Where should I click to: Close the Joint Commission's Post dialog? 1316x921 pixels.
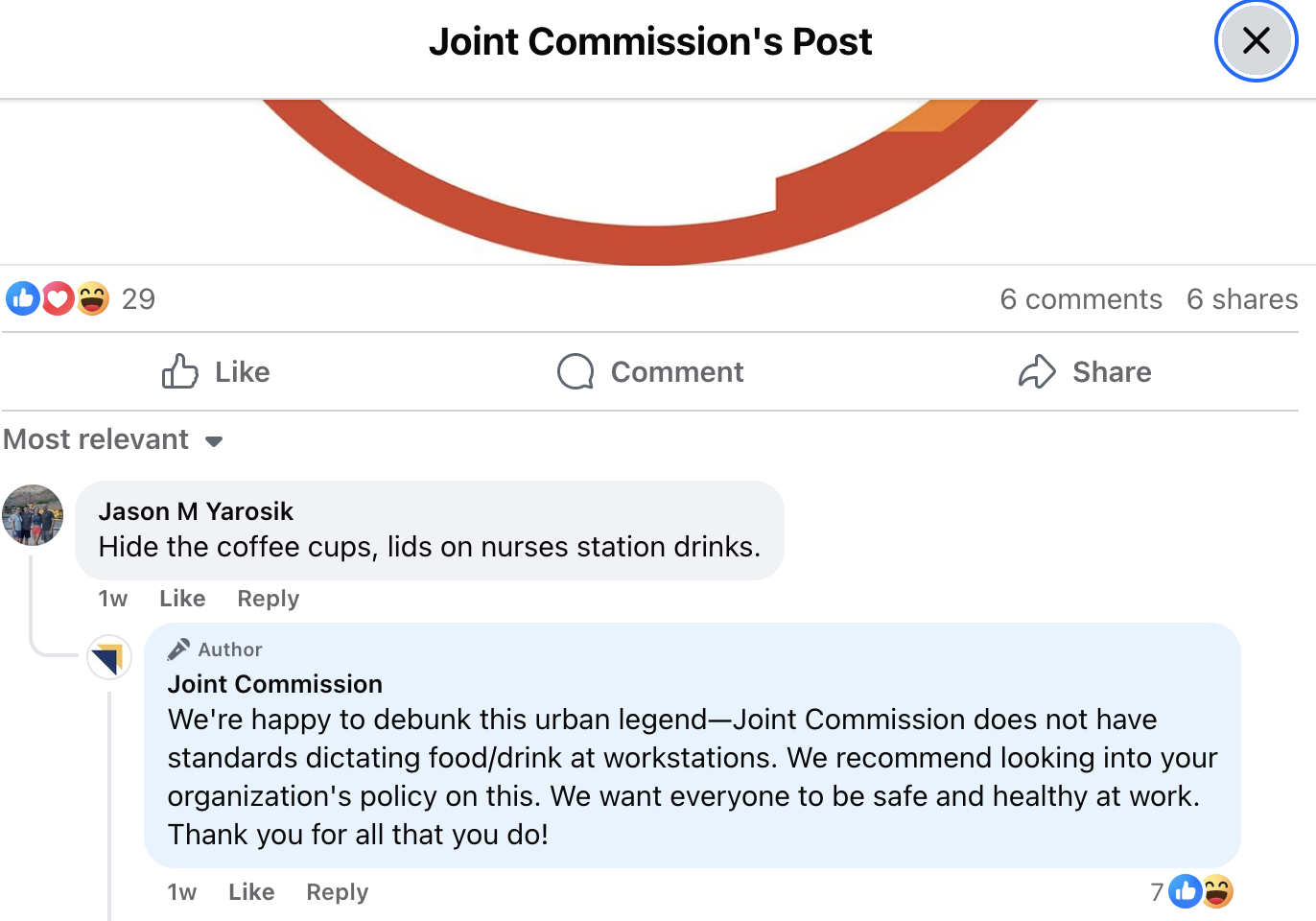coord(1256,41)
